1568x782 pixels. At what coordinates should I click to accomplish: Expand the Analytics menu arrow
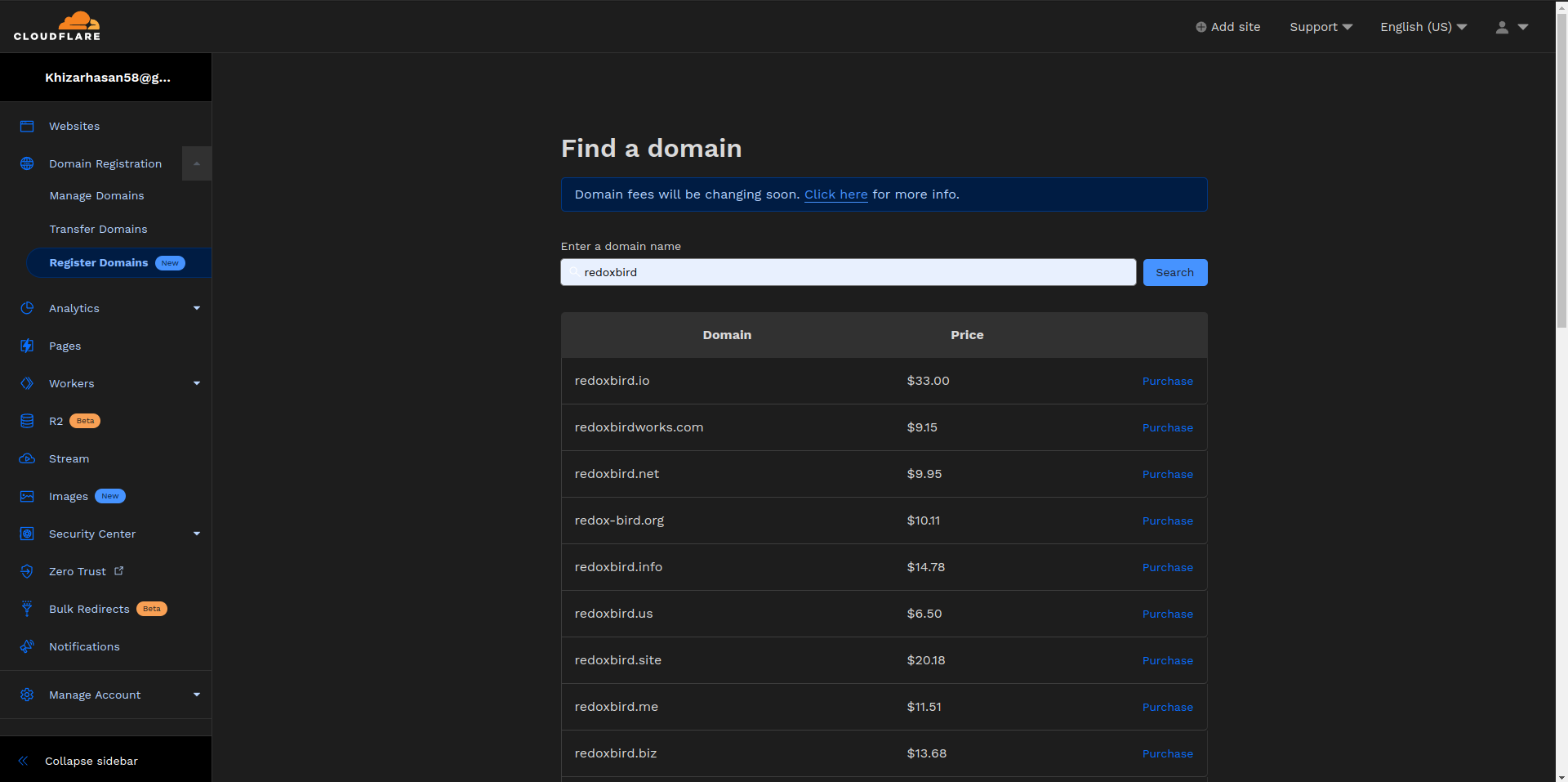pos(197,308)
